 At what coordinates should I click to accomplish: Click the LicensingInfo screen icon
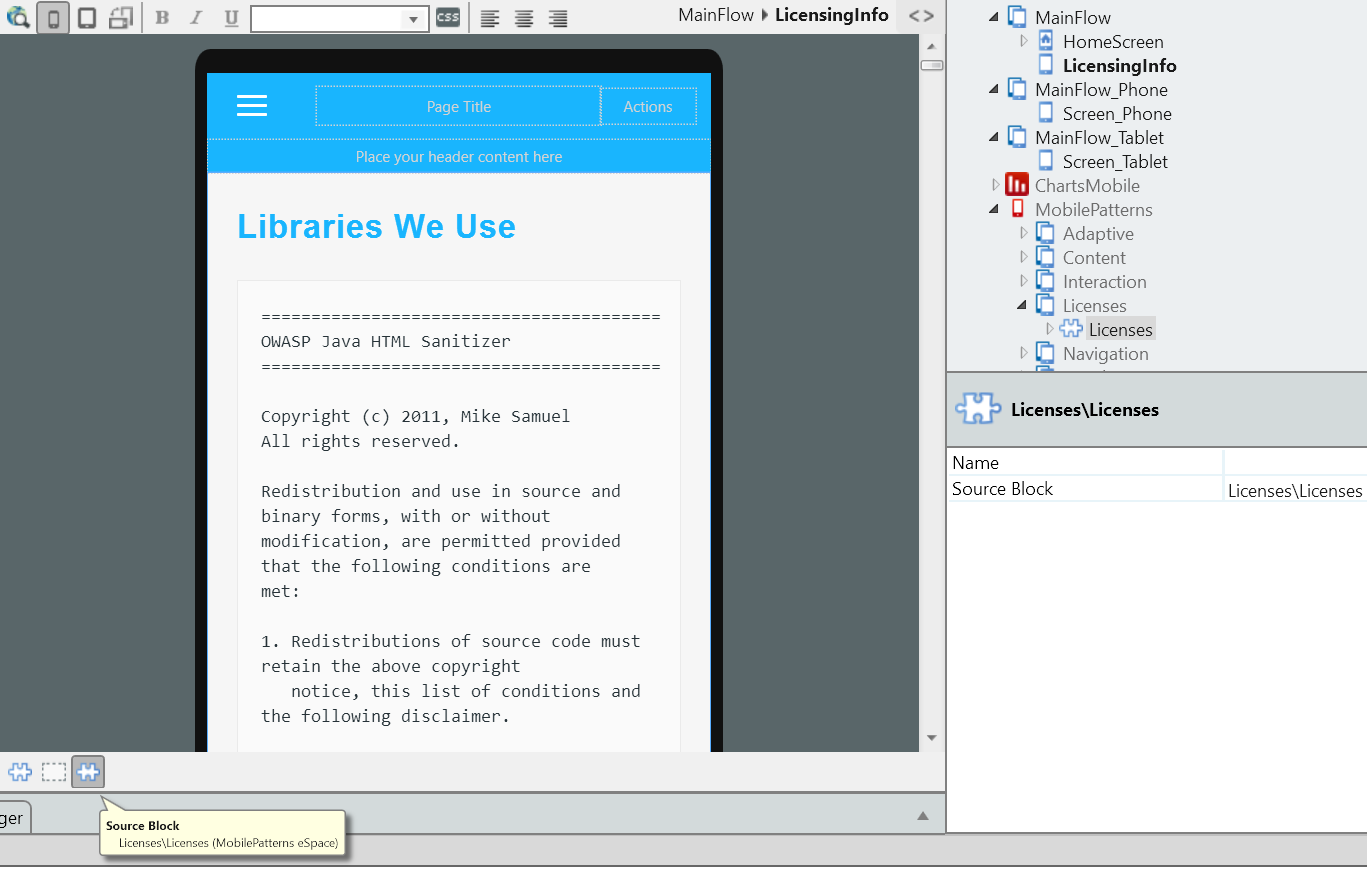tap(1046, 65)
